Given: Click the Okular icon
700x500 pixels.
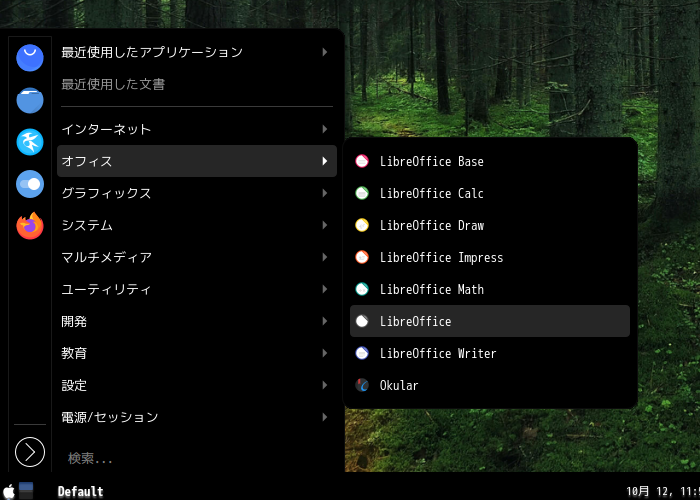Looking at the screenshot, I should 362,385.
